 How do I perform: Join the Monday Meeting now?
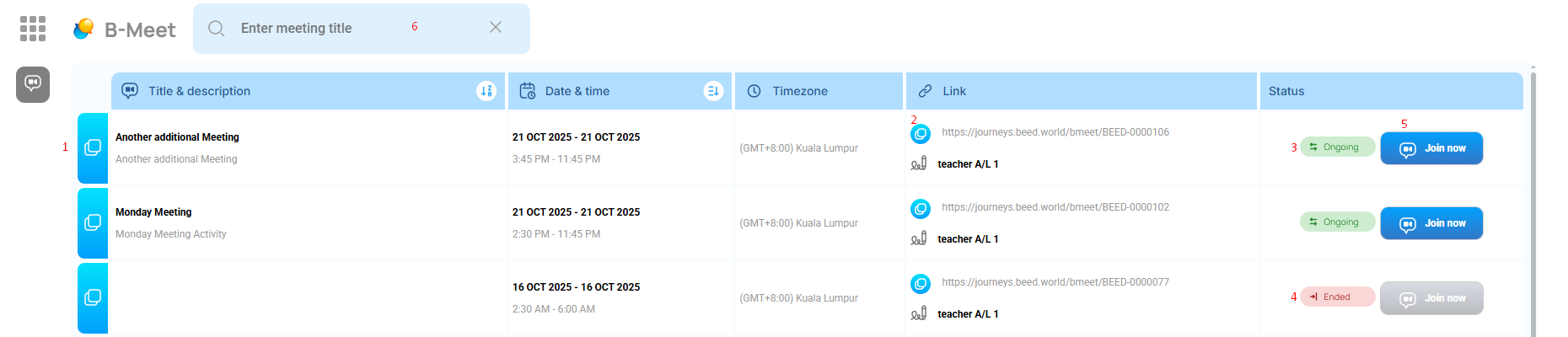tap(1431, 223)
